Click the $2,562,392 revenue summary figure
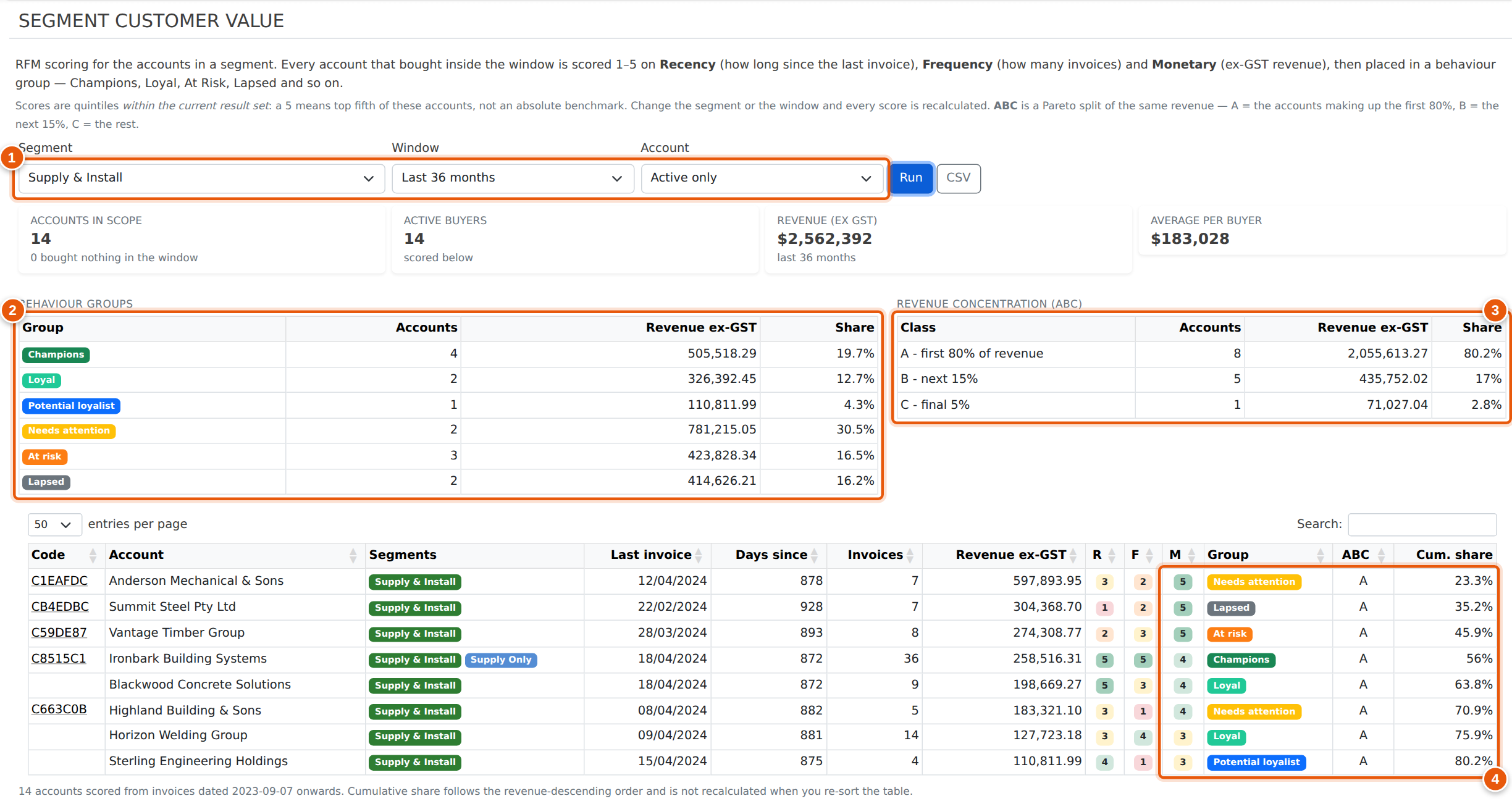The width and height of the screenshot is (1512, 809). (x=824, y=238)
